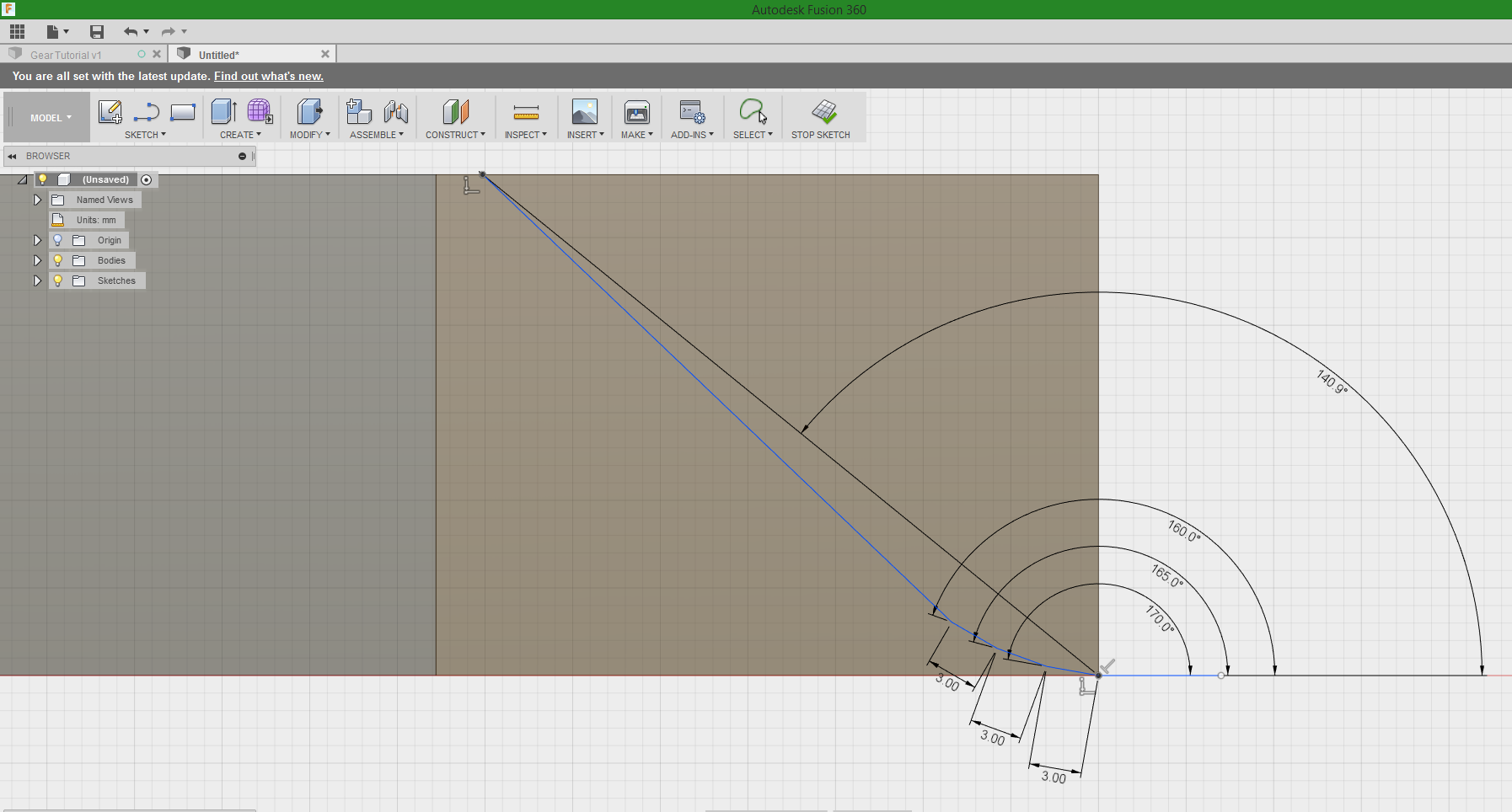
Task: Save the document with floppy icon
Action: tap(97, 32)
